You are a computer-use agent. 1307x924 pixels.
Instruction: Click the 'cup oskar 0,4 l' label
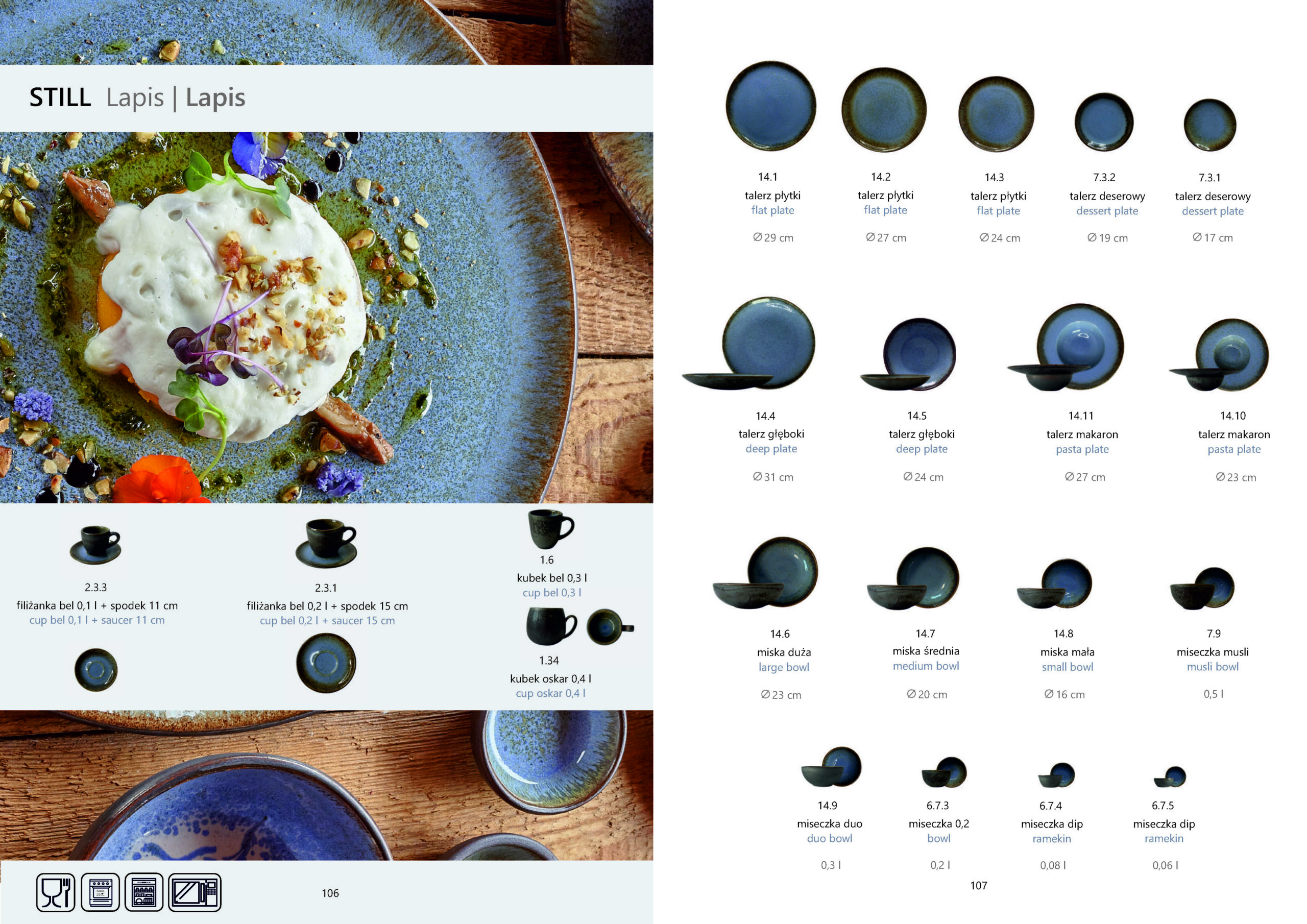(x=550, y=693)
